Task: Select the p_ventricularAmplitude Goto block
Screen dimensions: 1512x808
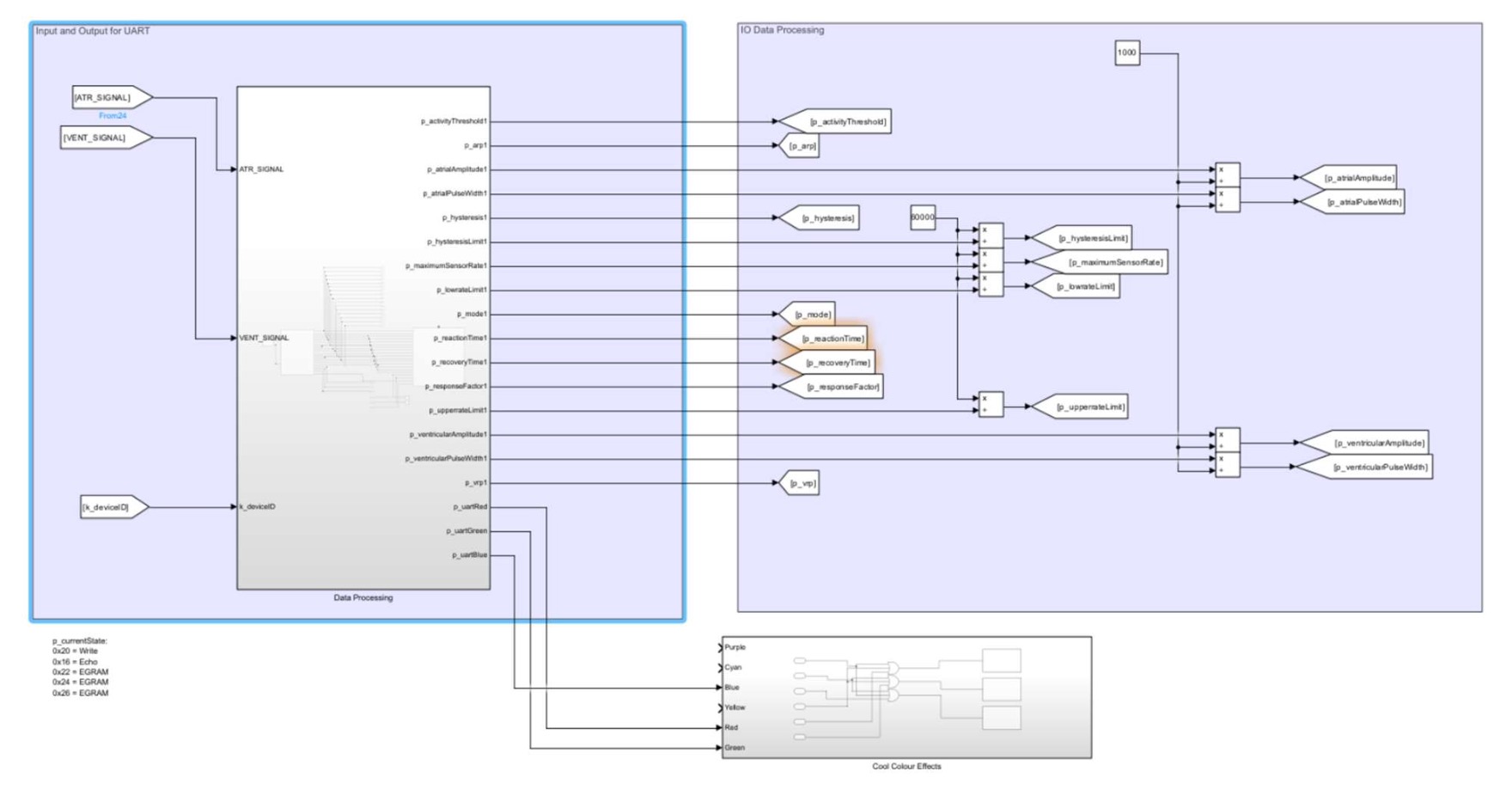Action: (1364, 443)
